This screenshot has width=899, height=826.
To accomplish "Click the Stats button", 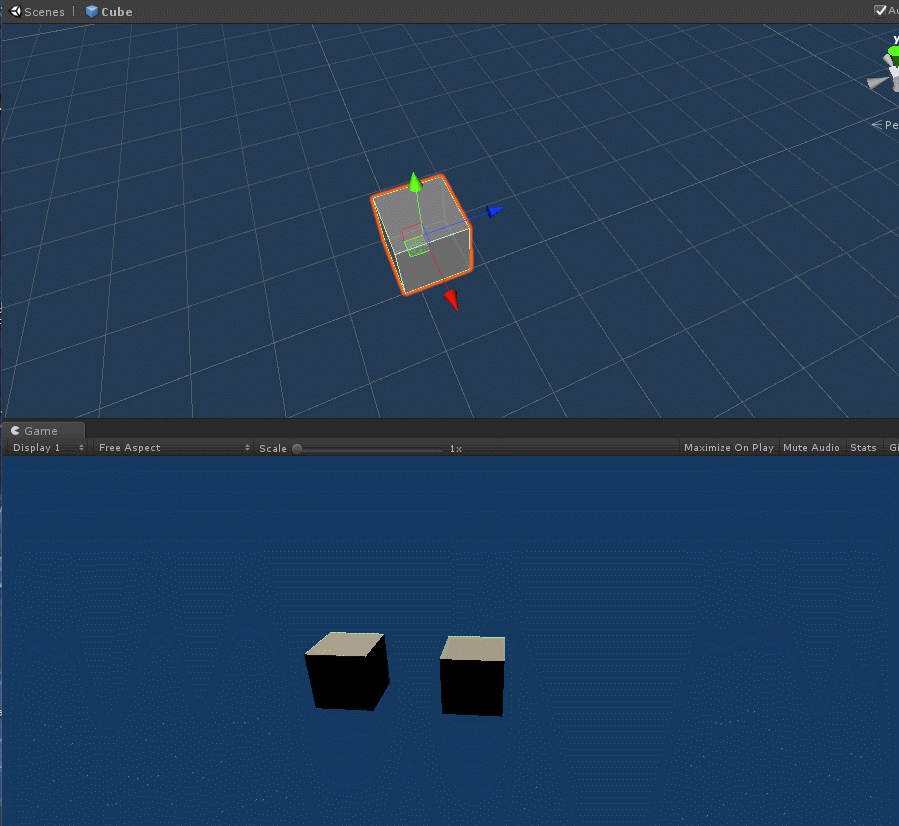I will [x=862, y=447].
